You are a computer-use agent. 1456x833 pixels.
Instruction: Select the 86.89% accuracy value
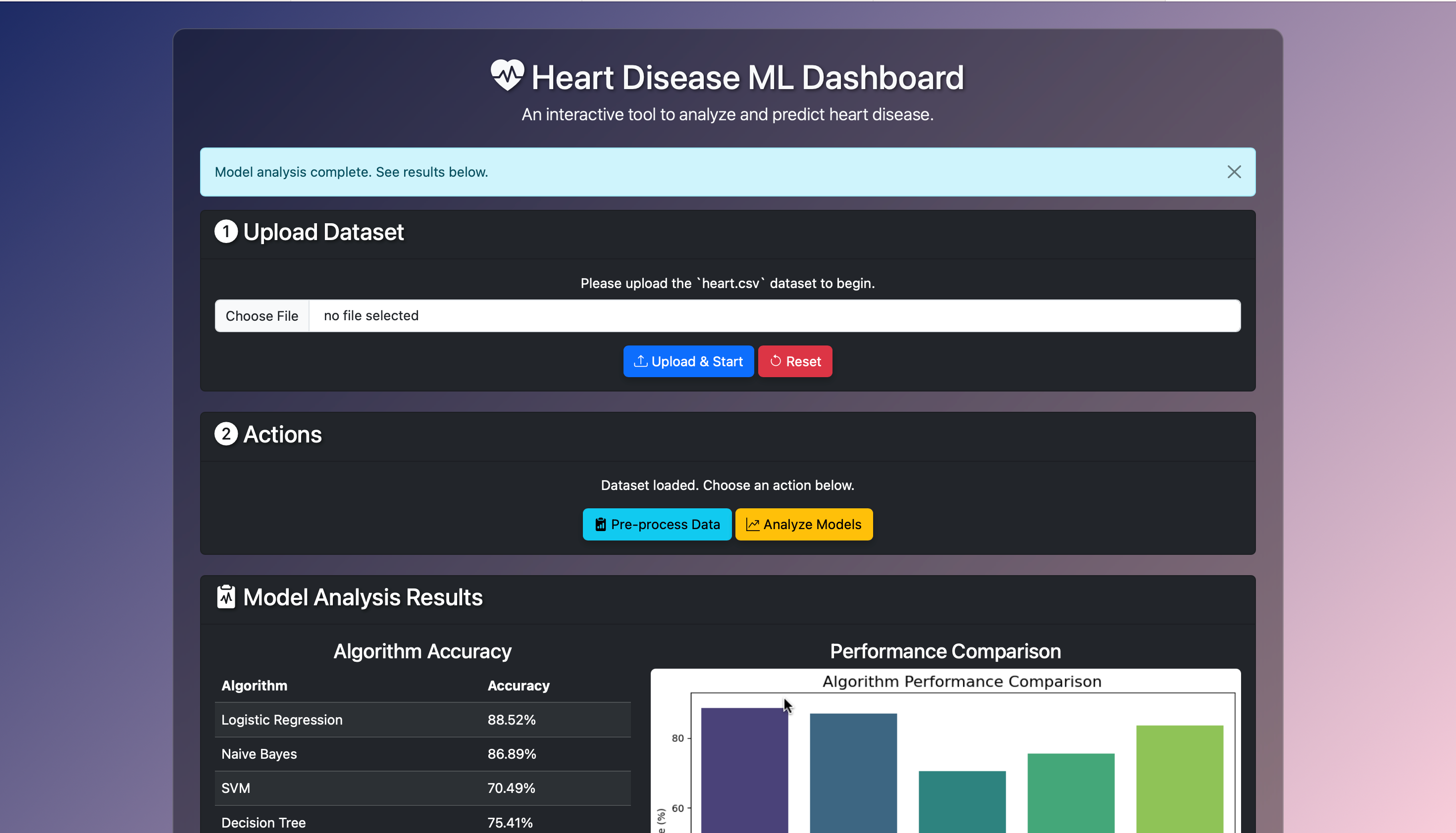pos(512,754)
